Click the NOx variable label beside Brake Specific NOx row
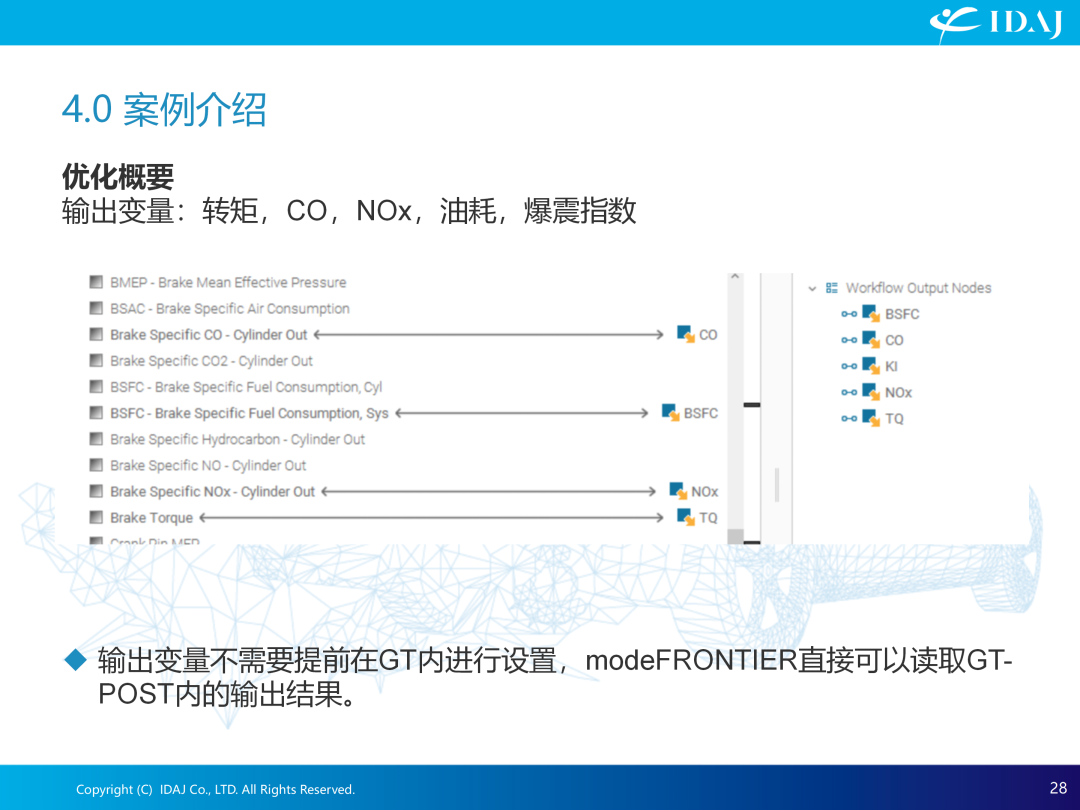Image resolution: width=1080 pixels, height=810 pixels. [705, 492]
